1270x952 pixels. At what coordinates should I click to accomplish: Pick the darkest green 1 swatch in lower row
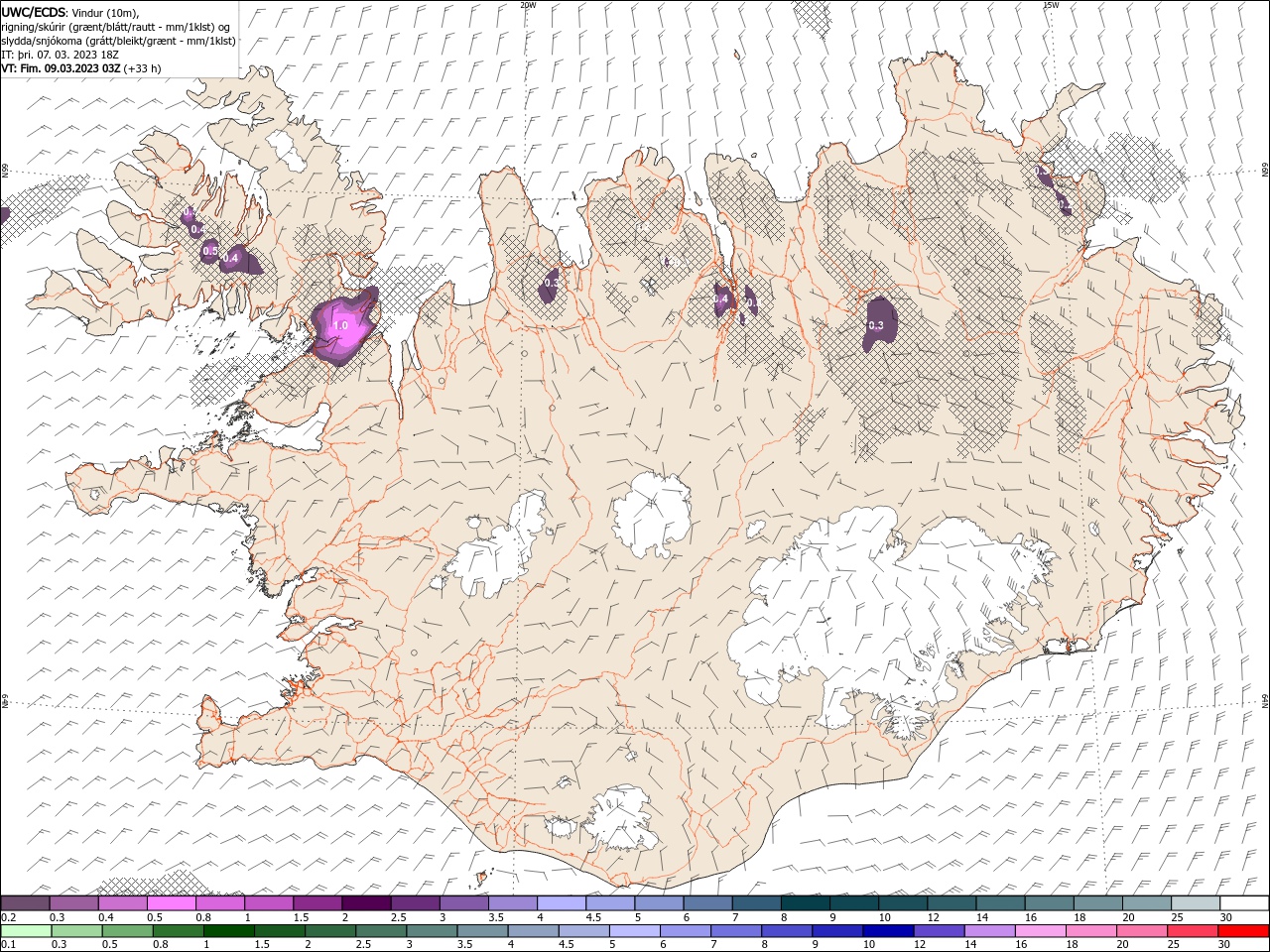click(x=228, y=931)
